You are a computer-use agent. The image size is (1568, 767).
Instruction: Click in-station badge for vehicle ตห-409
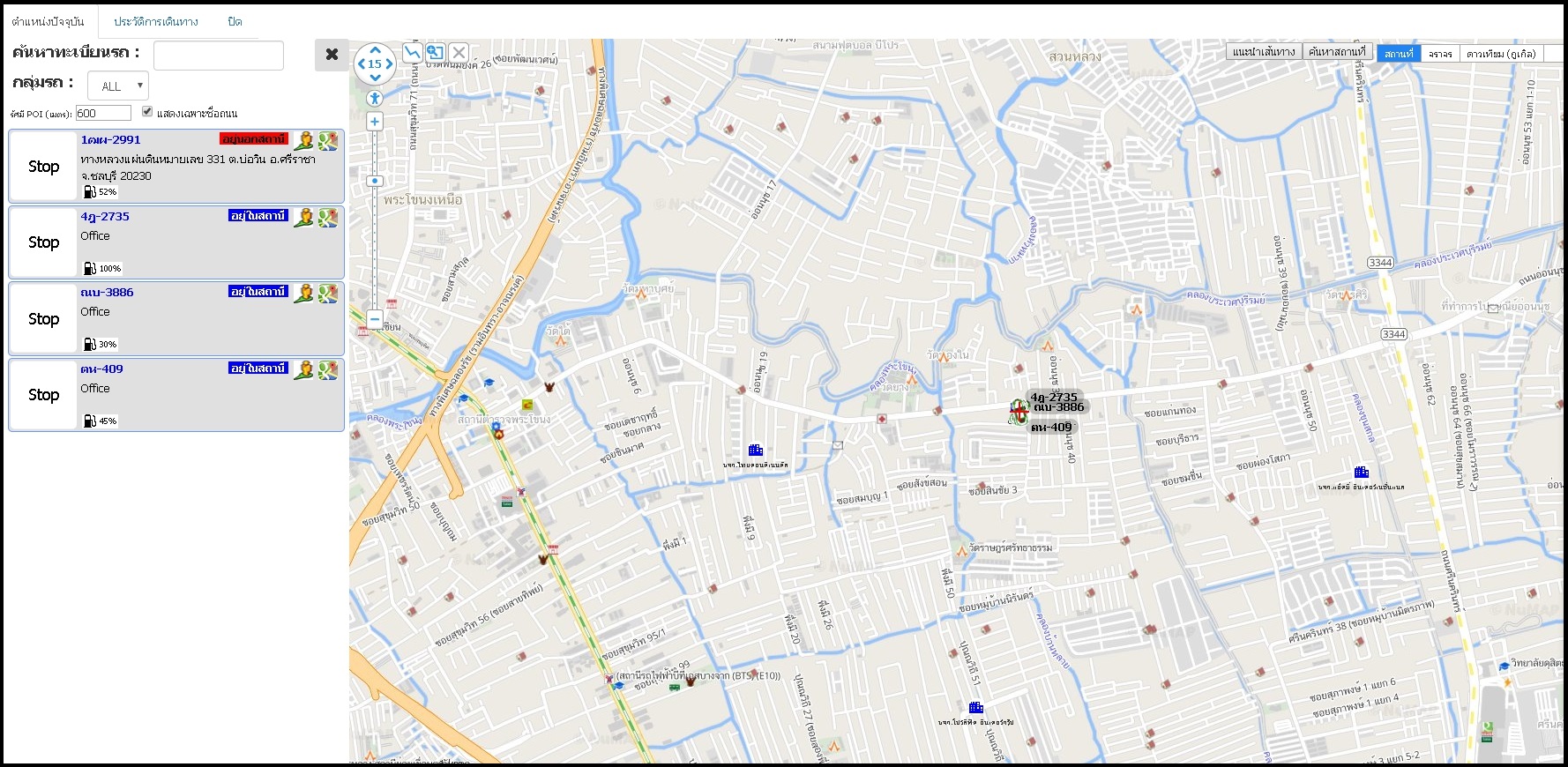click(258, 368)
